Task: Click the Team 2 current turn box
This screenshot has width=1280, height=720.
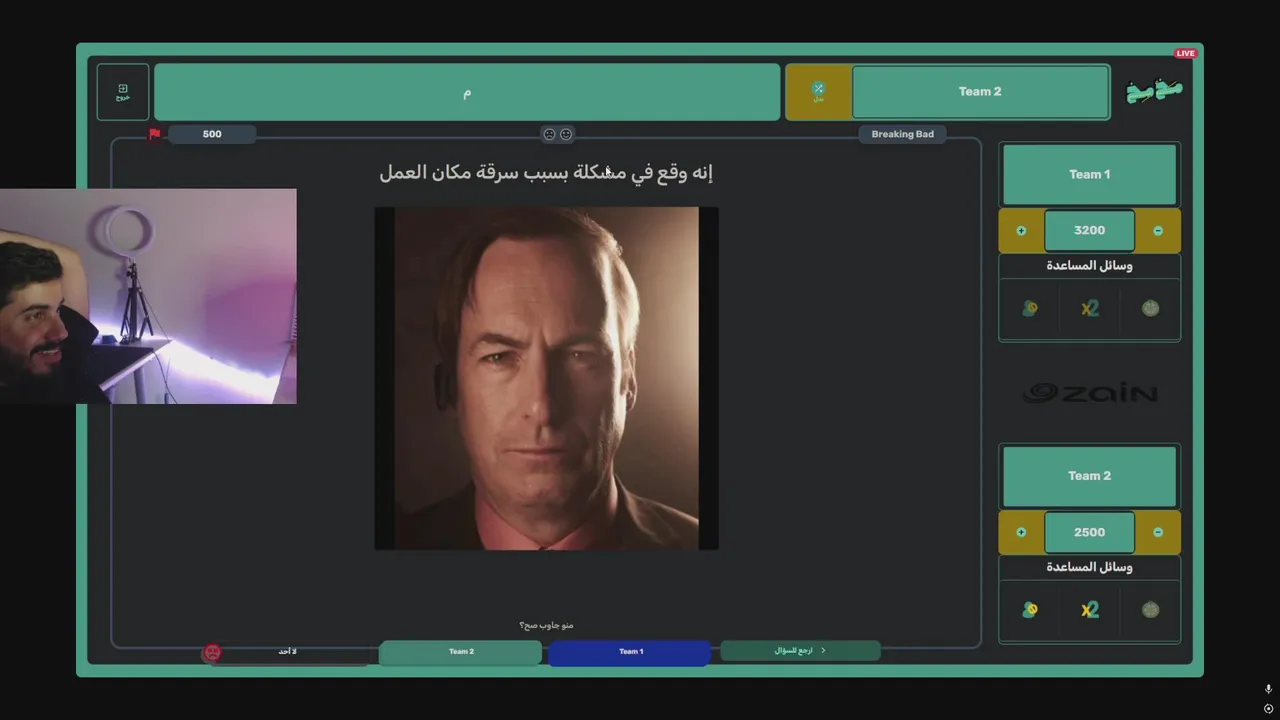Action: pos(980,92)
